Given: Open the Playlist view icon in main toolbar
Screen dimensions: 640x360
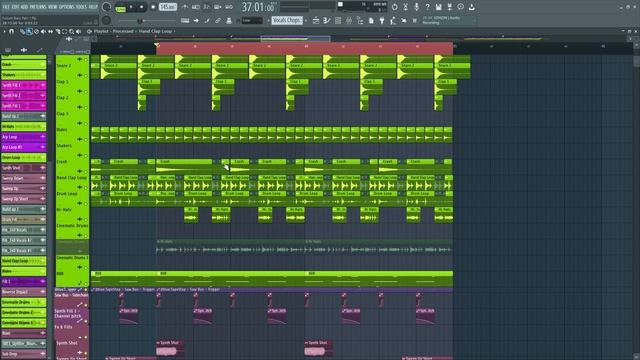Looking at the screenshot, I should coord(316,20).
